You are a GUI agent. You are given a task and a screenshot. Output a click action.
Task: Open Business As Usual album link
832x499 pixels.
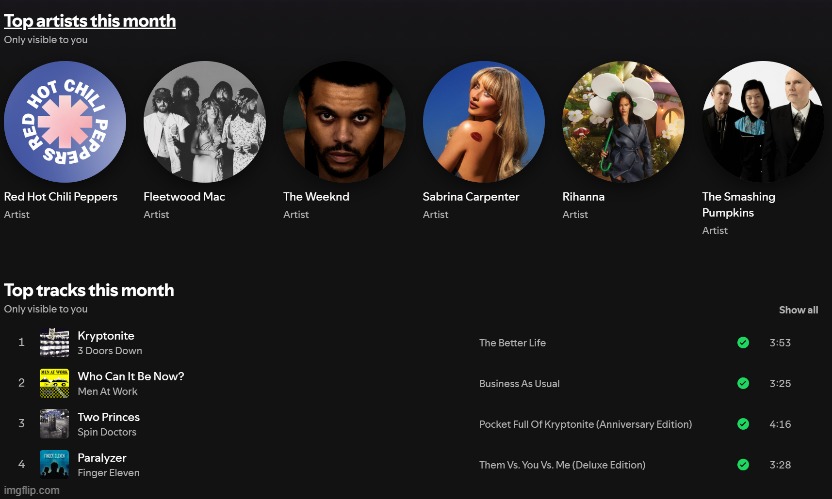(519, 384)
